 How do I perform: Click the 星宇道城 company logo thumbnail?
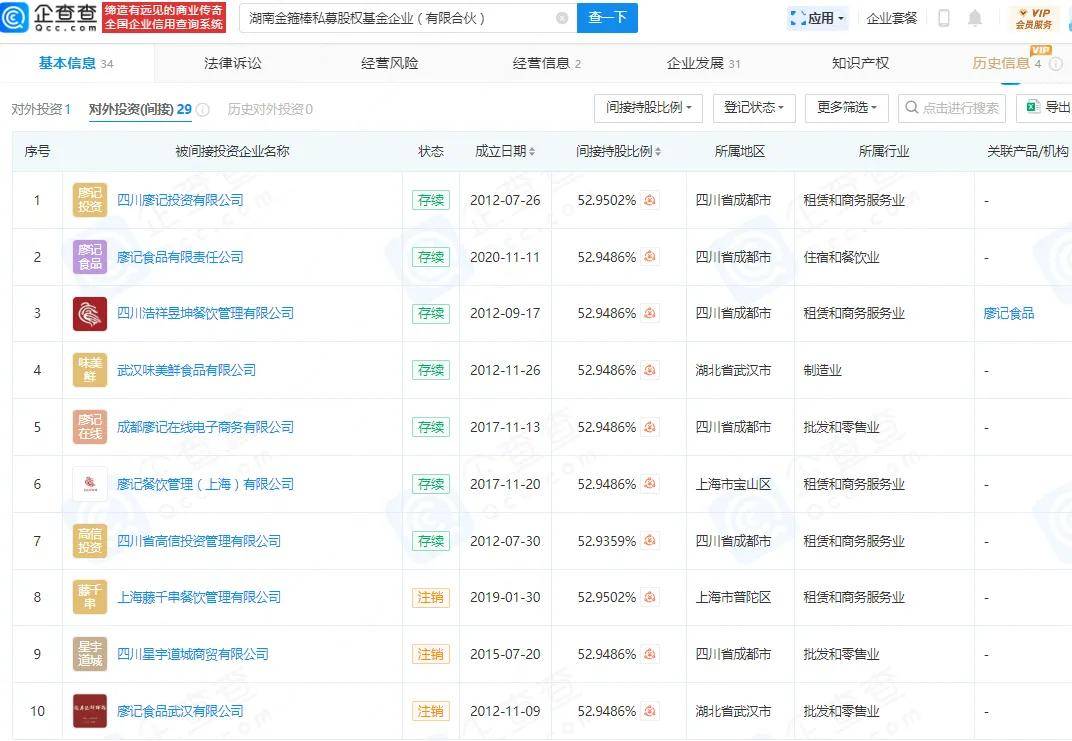coord(90,654)
